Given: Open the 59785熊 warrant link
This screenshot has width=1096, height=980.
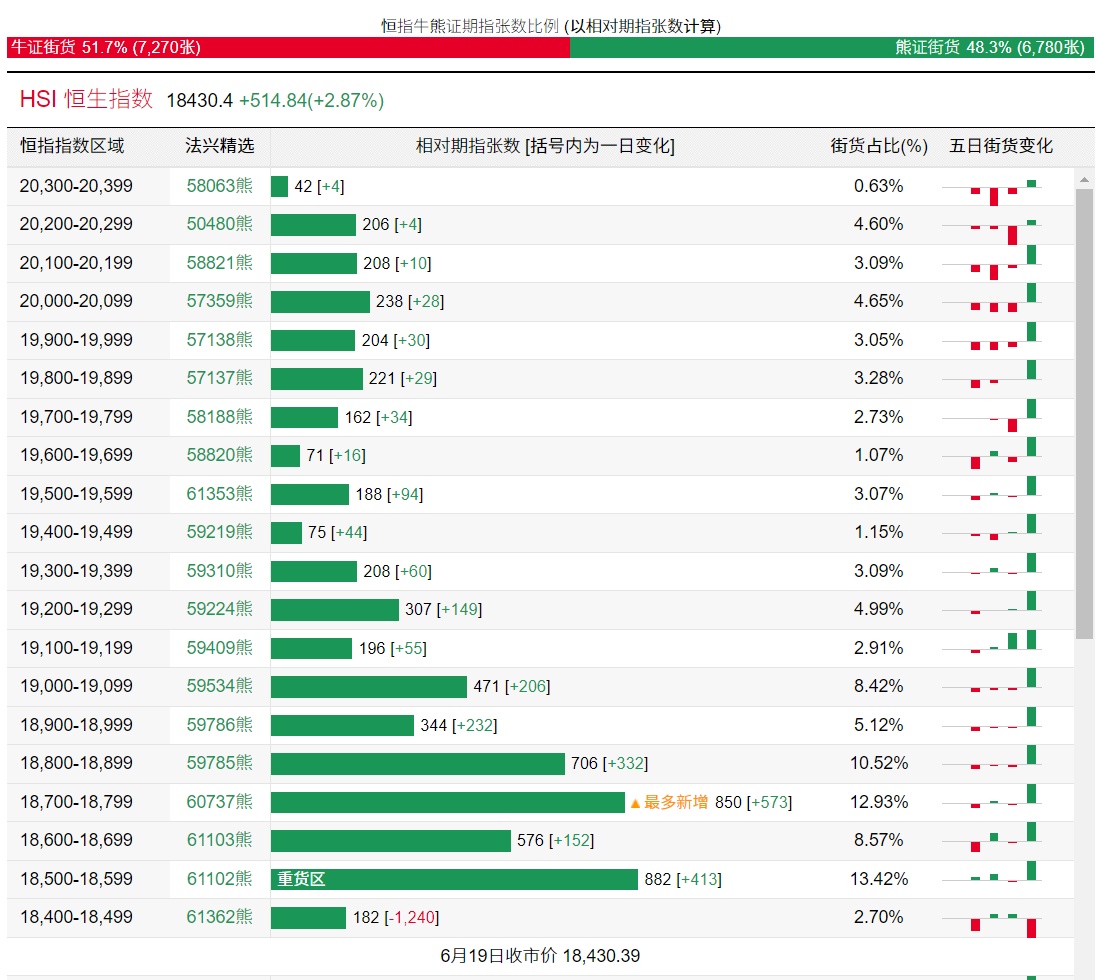Looking at the screenshot, I should tap(219, 763).
